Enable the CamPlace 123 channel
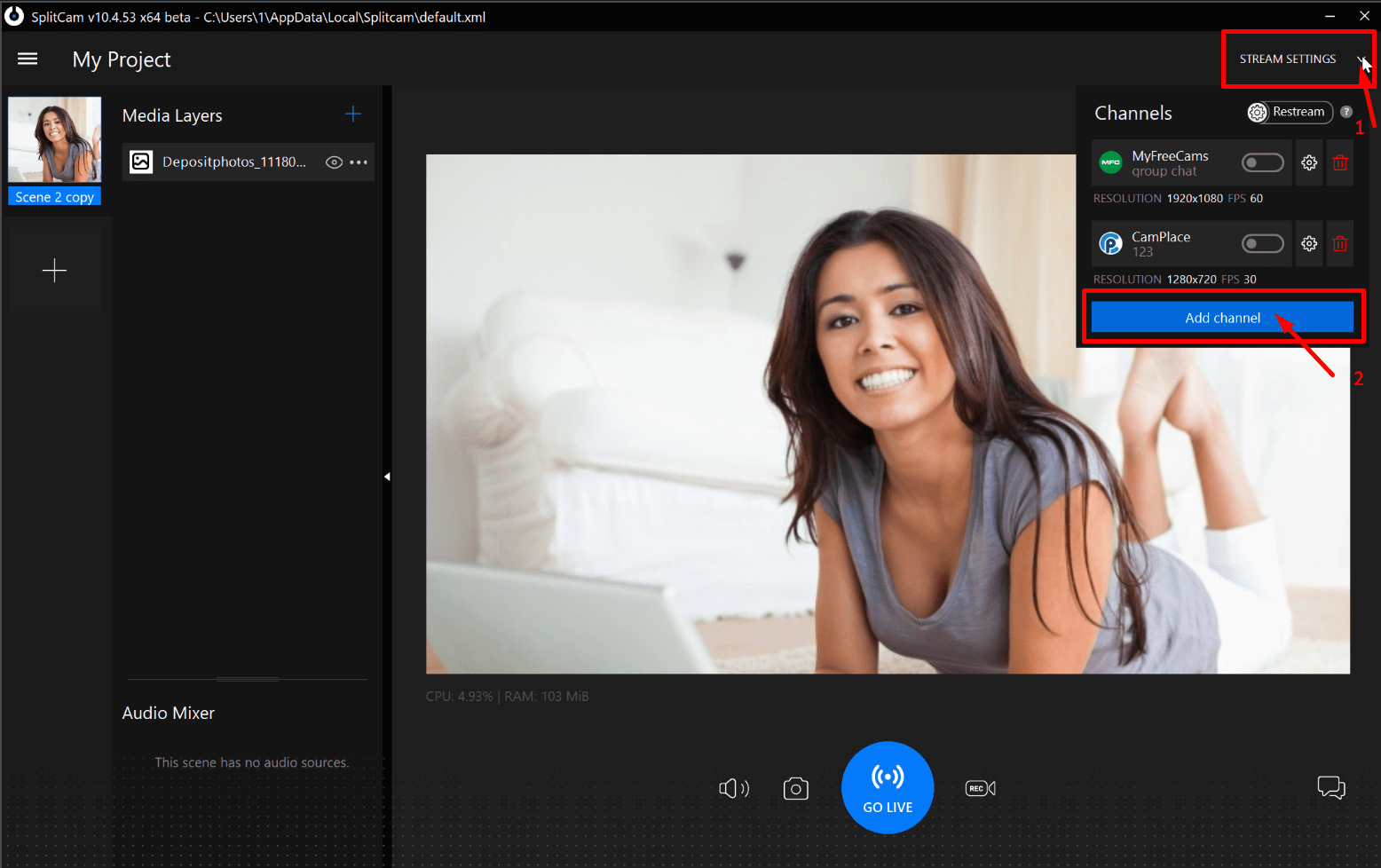1381x868 pixels. coord(1262,243)
